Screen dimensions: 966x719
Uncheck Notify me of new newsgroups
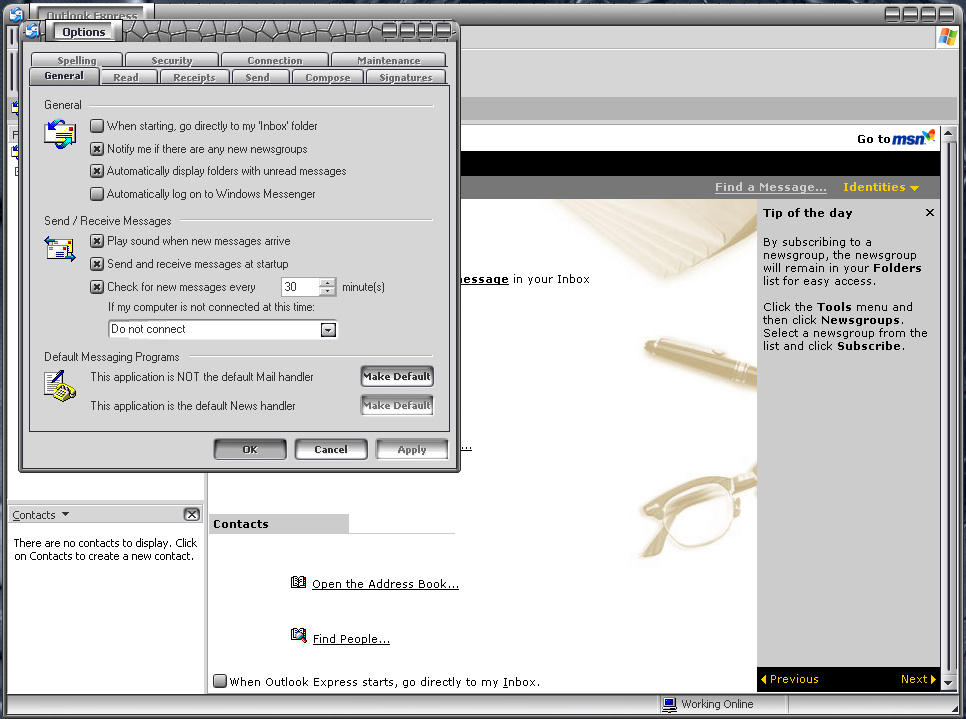tap(97, 149)
